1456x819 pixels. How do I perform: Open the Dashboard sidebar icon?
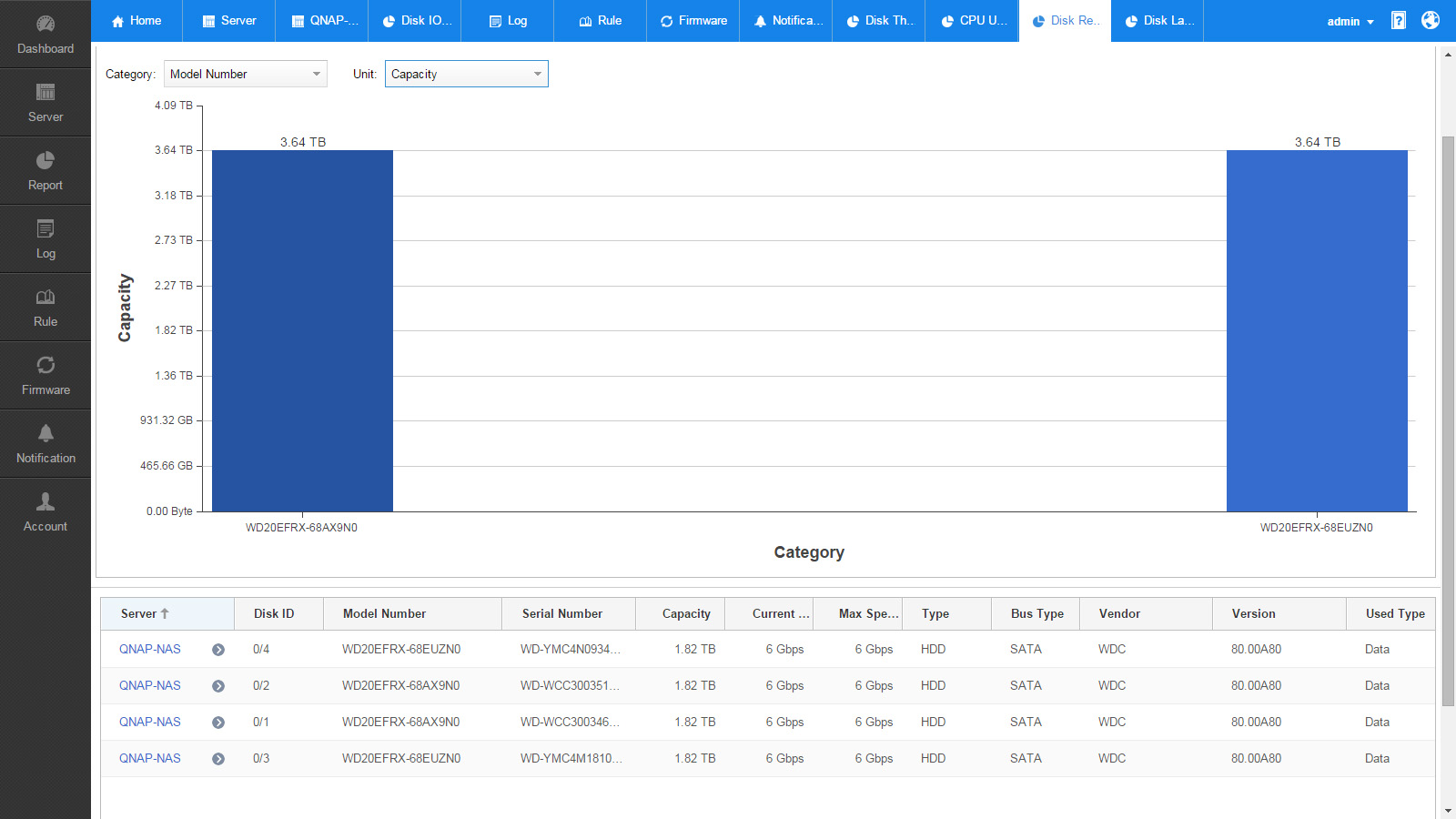[45, 25]
